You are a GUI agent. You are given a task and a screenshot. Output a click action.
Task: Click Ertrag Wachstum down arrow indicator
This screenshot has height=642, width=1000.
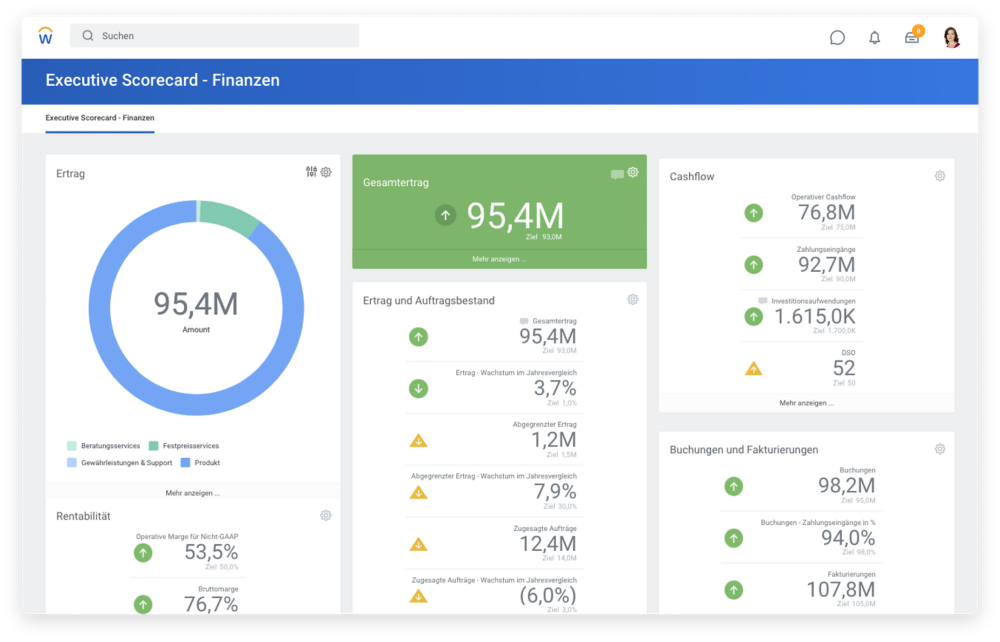click(x=418, y=388)
